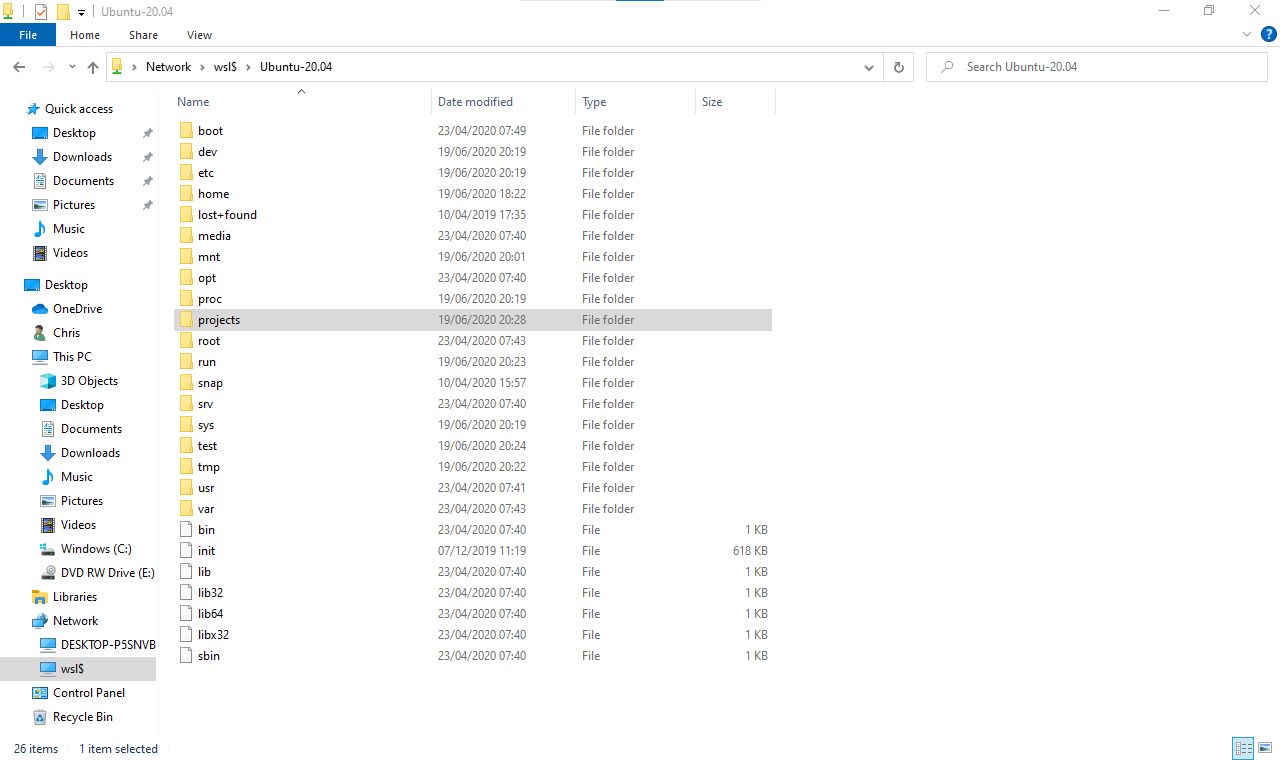Open Recycle Bin from navigation pane
The width and height of the screenshot is (1280, 760).
click(x=83, y=717)
